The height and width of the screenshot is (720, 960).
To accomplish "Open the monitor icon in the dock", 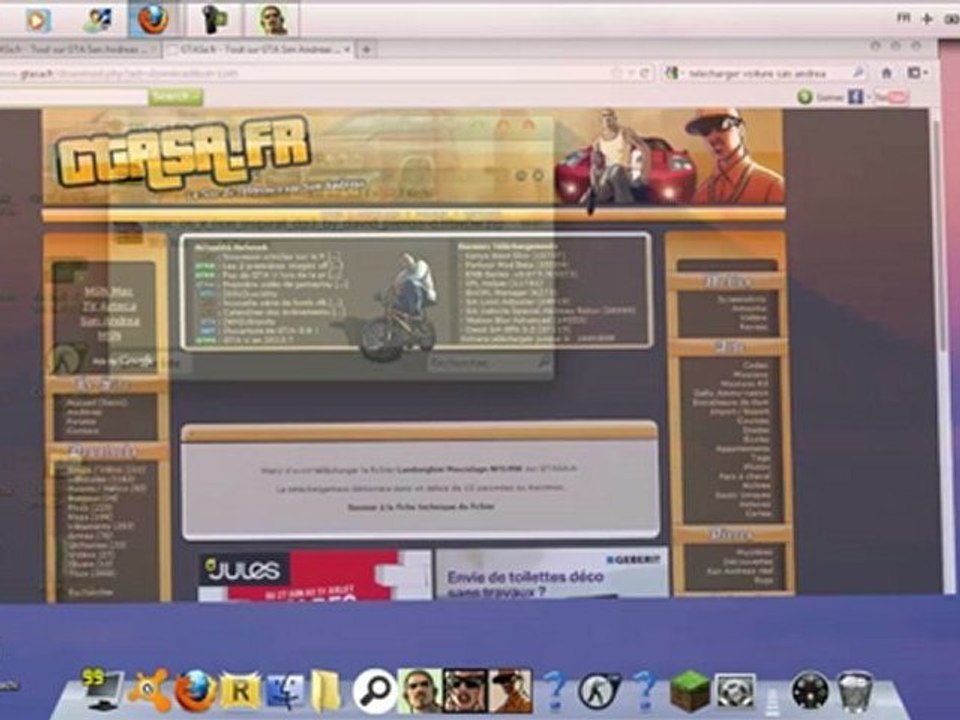I will 102,689.
